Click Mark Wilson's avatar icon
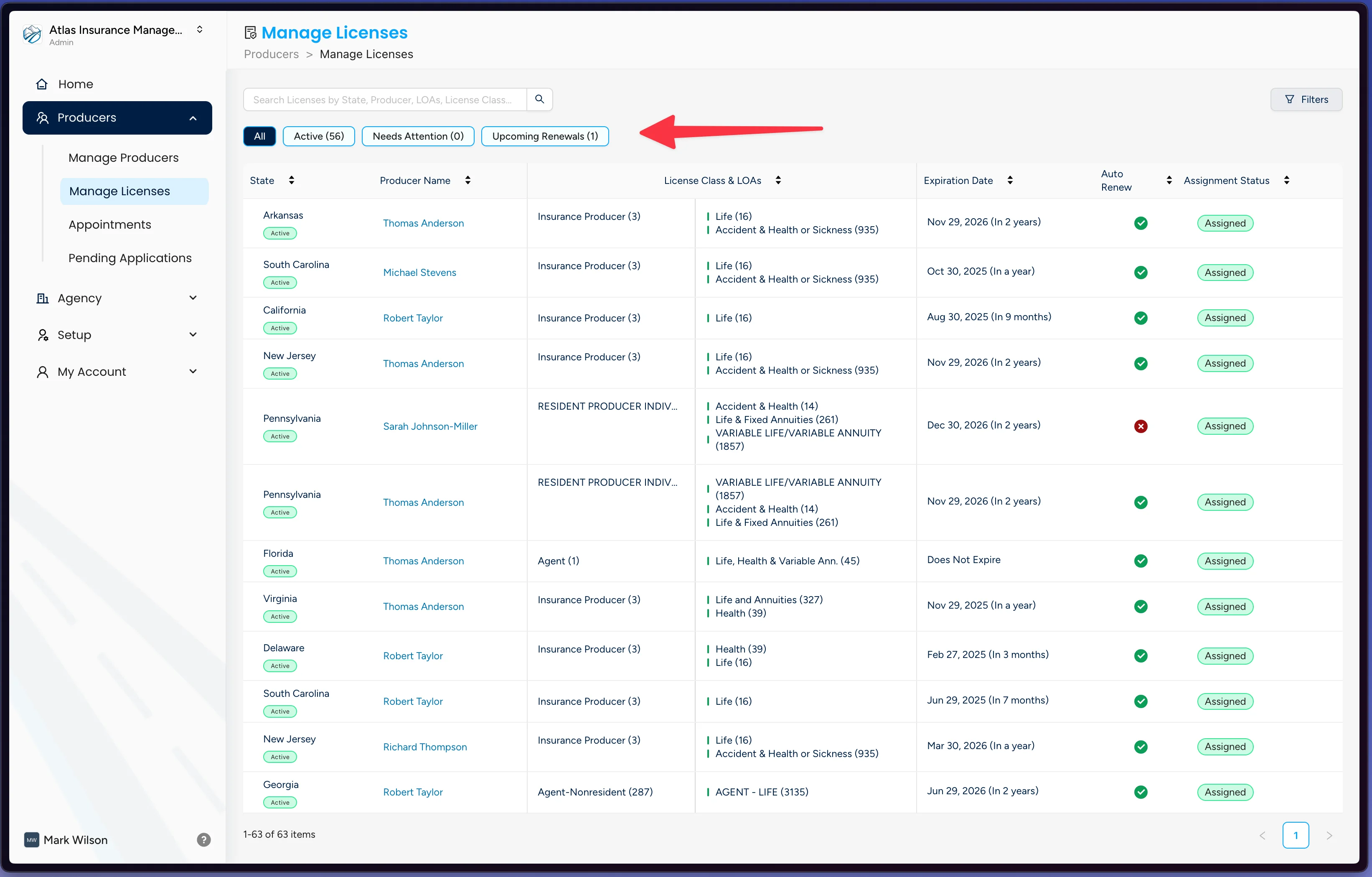The height and width of the screenshot is (877, 1372). [32, 840]
